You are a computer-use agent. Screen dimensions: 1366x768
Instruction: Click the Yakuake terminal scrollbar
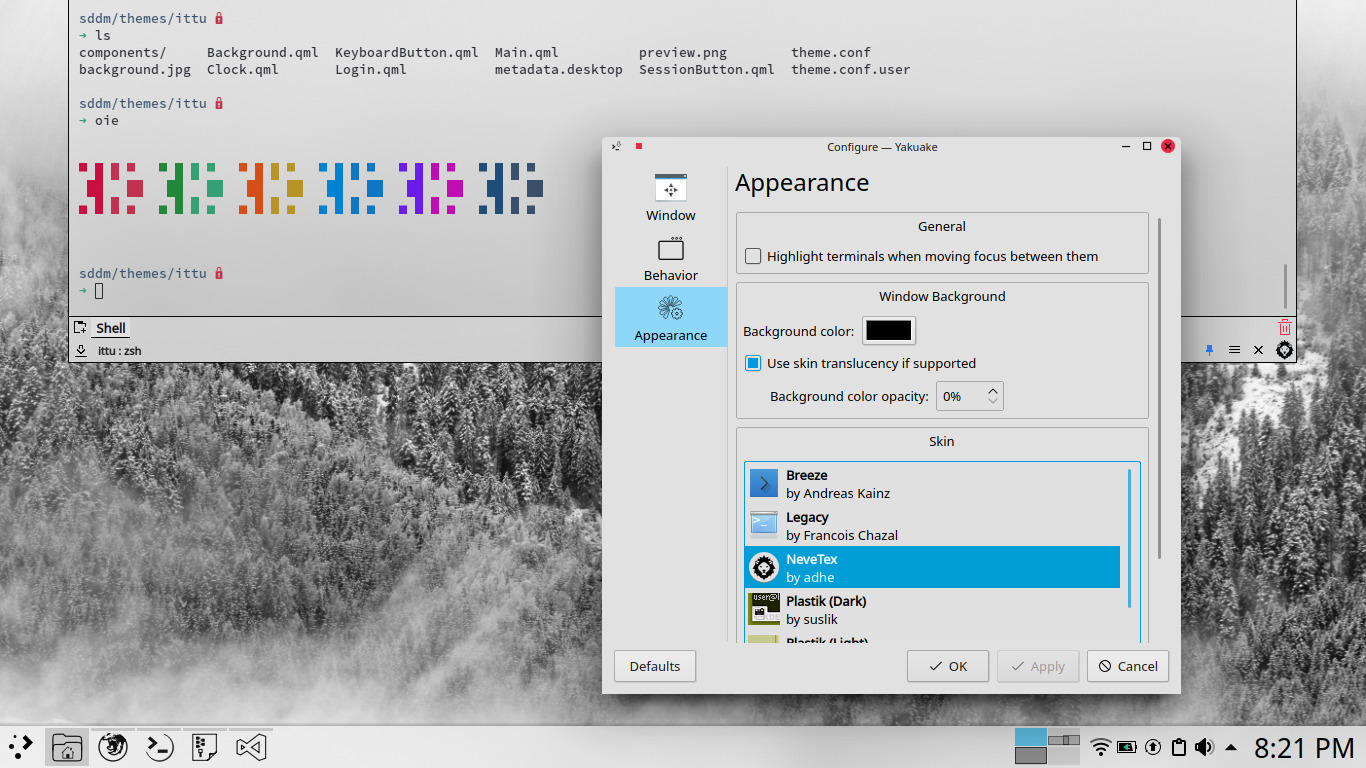(1286, 286)
